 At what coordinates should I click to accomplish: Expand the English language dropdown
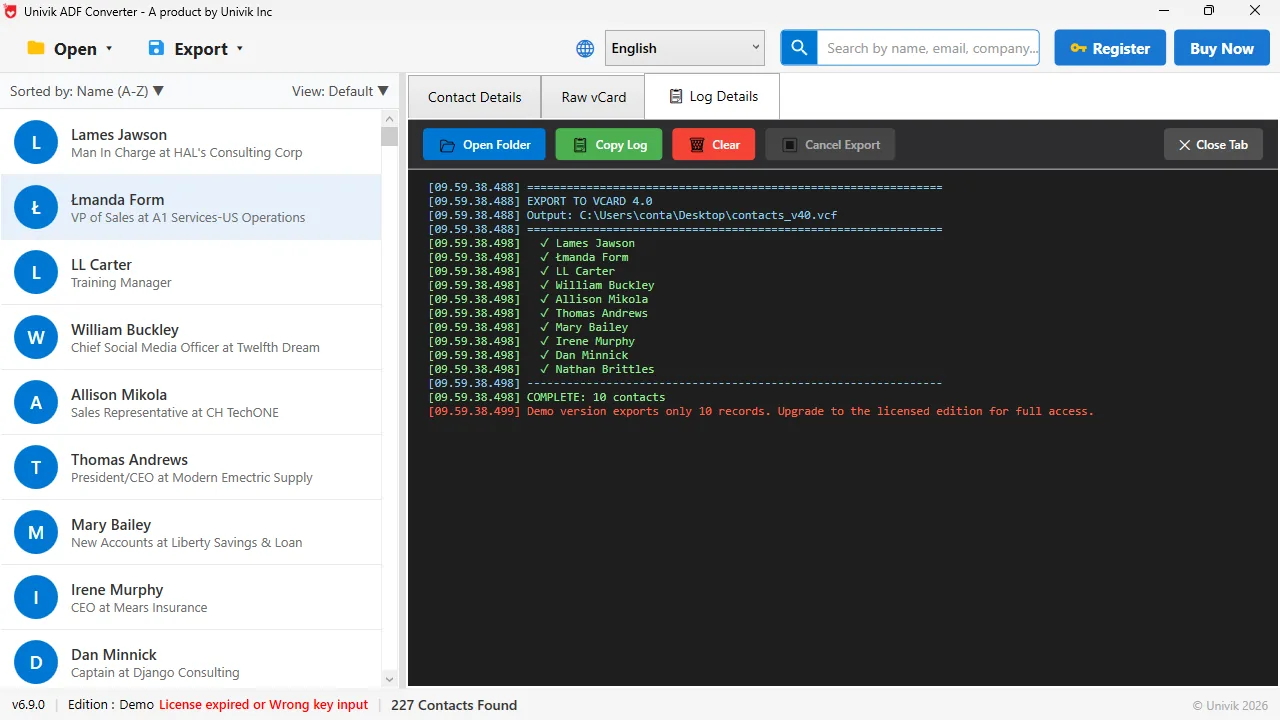point(685,48)
